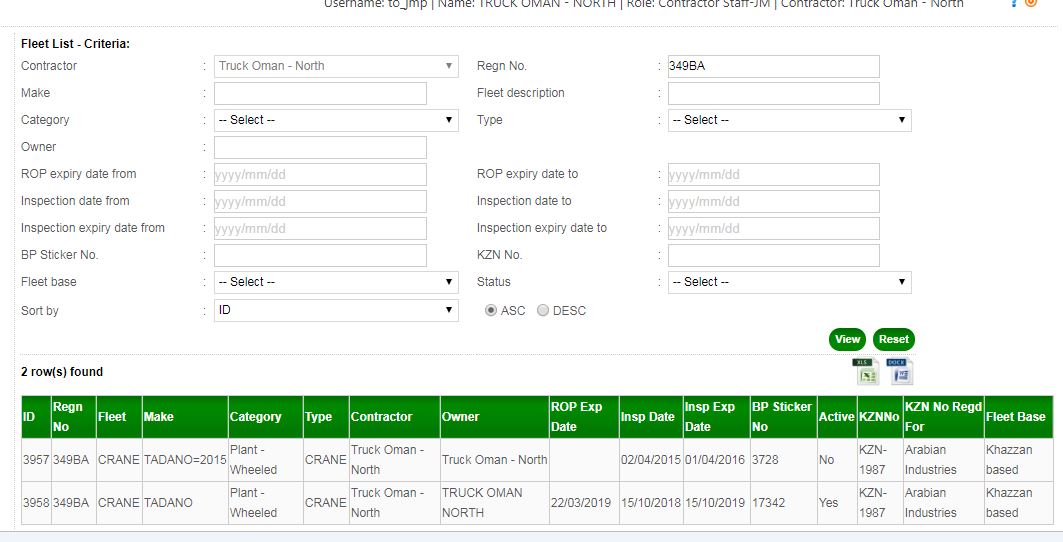Select DESC sort order
1063x542 pixels.
pyautogui.click(x=543, y=311)
